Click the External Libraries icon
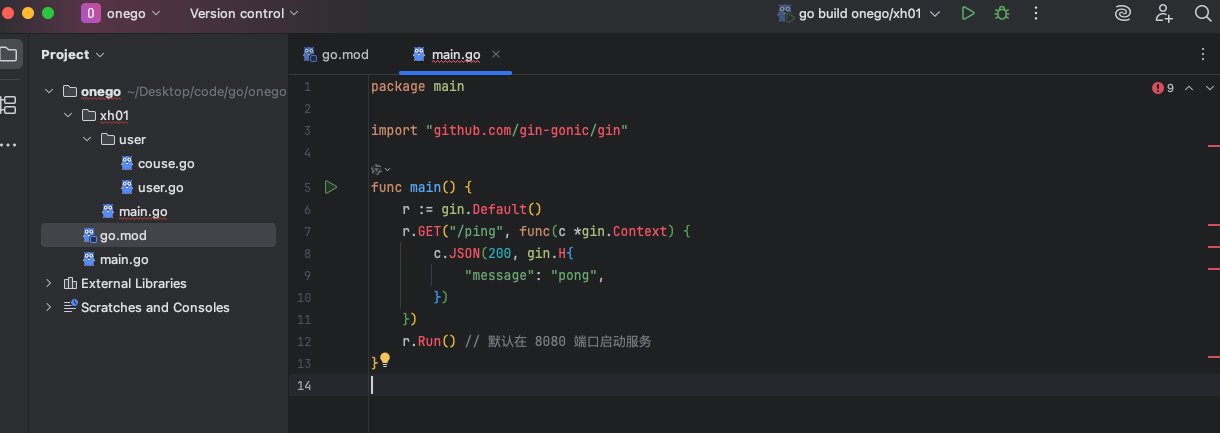Screen dimensions: 1220x433 [x=70, y=283]
